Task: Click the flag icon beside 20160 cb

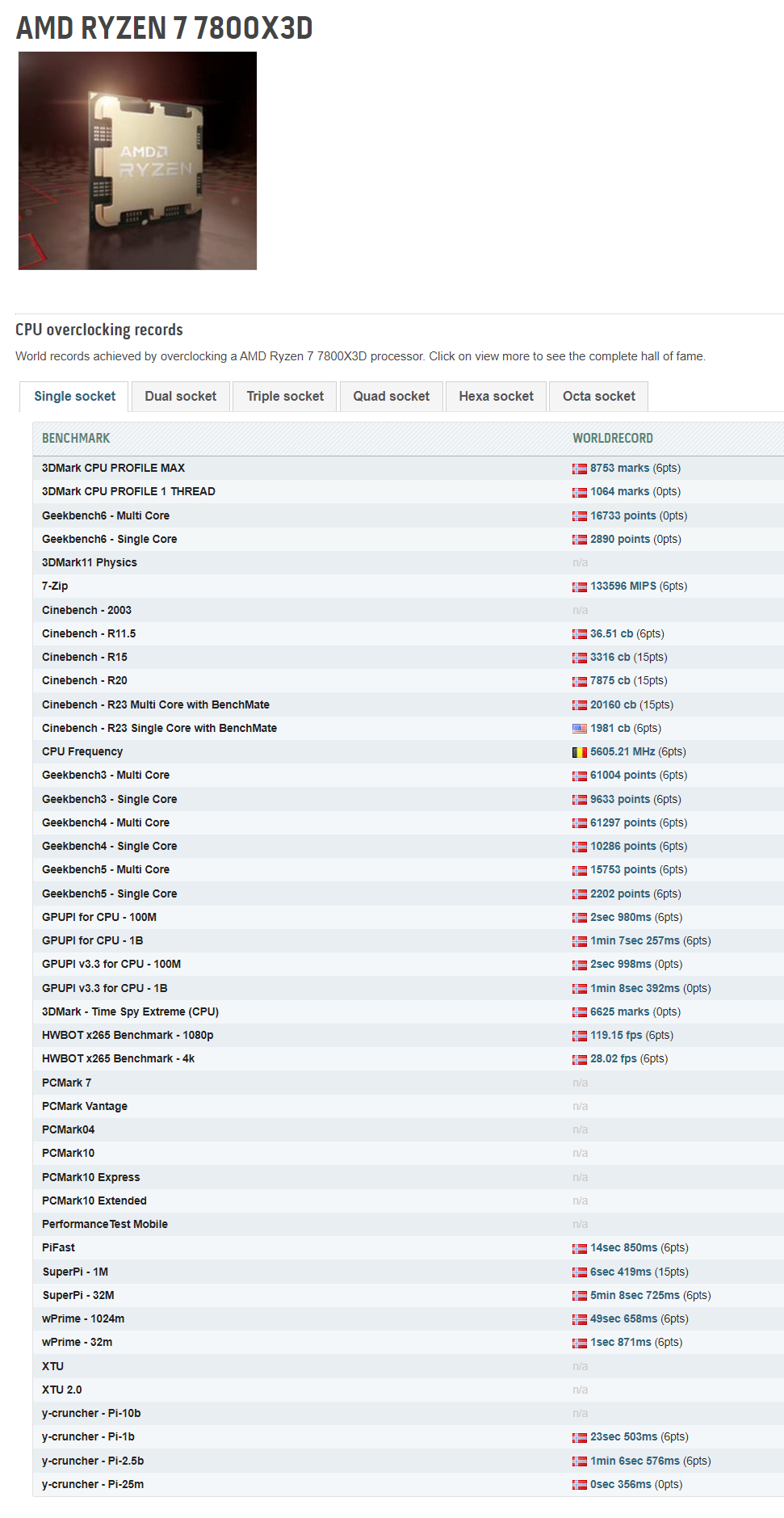Action: [x=580, y=705]
